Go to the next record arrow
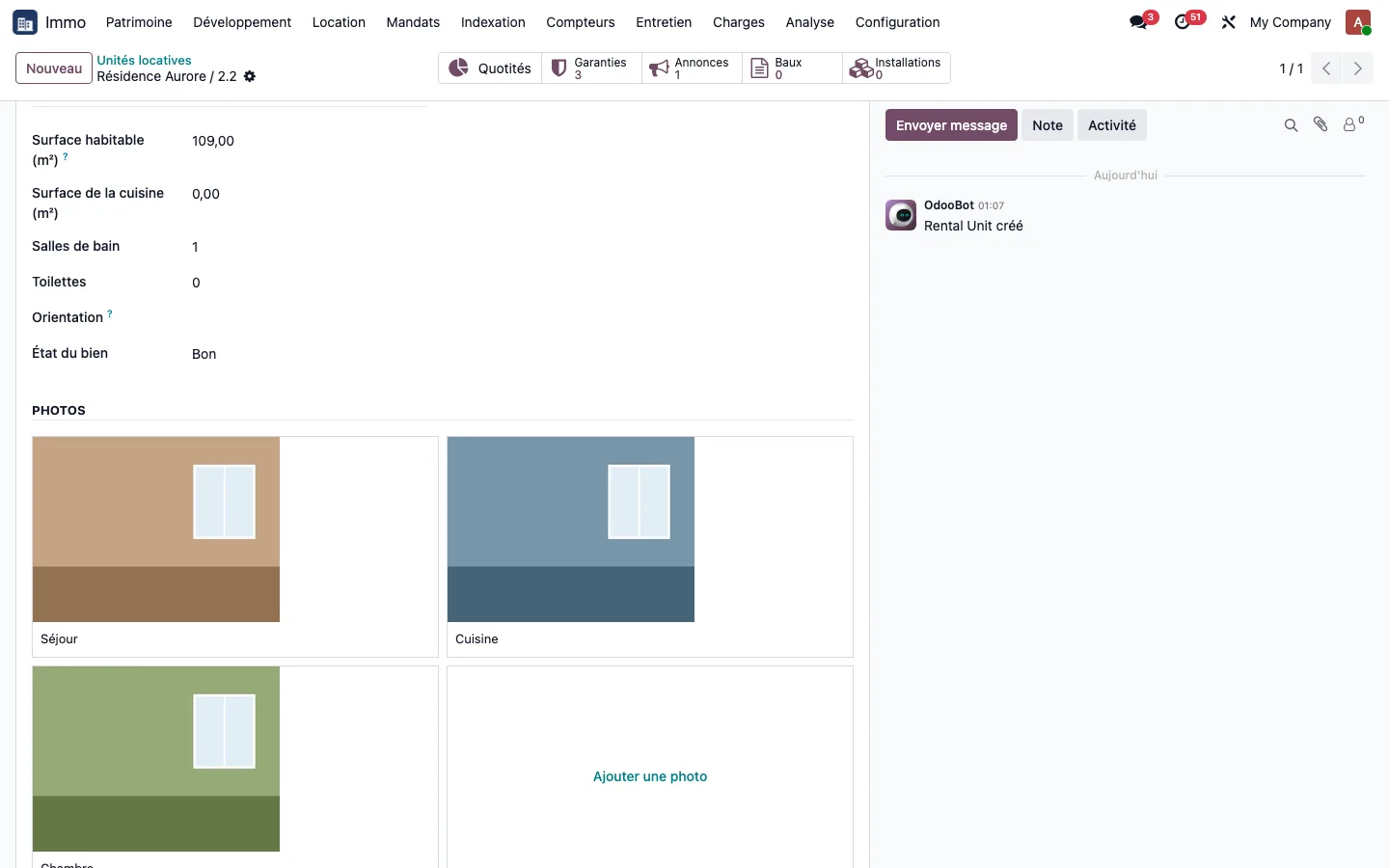This screenshot has width=1389, height=868. (1357, 68)
